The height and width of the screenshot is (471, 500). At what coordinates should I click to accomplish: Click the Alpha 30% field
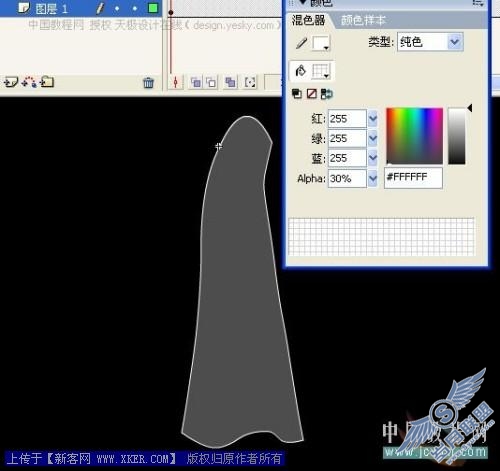point(347,179)
